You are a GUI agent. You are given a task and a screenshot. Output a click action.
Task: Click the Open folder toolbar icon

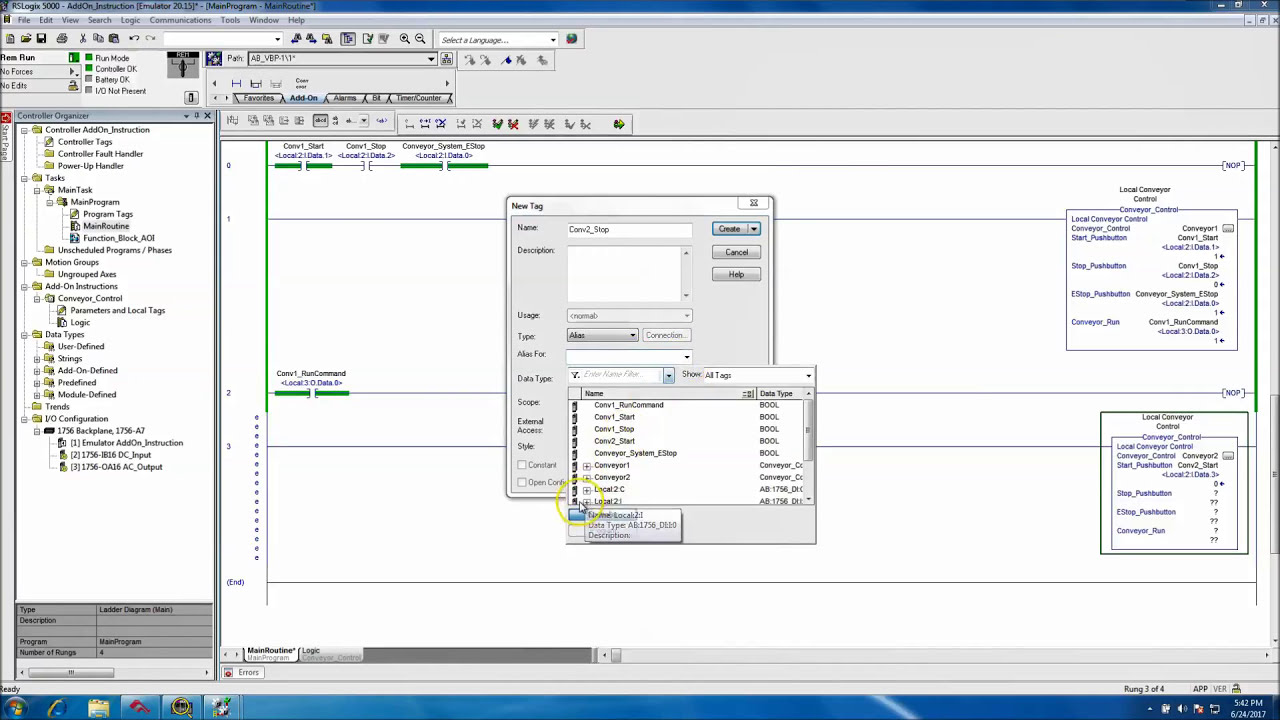point(25,38)
